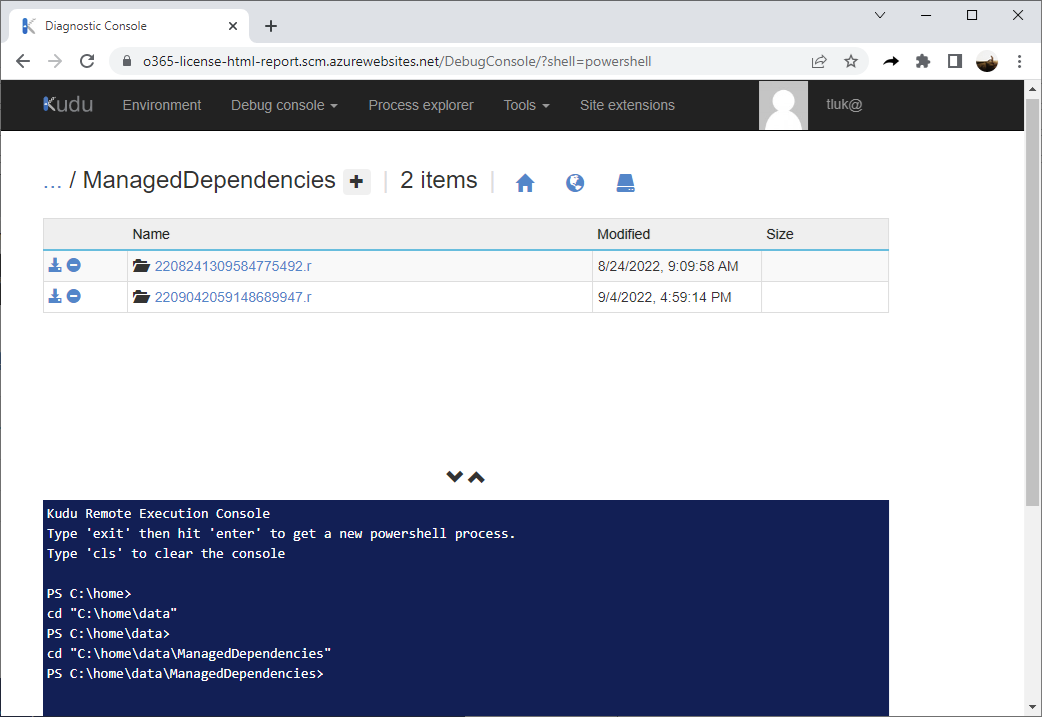
Task: Click the plus icon beside ManagedDependencies
Action: pos(357,181)
